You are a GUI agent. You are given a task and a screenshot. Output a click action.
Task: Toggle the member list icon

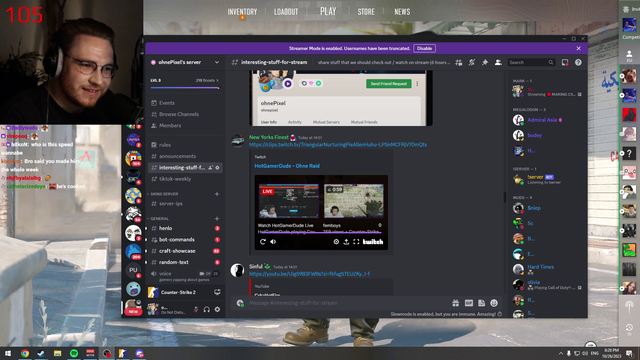click(498, 62)
